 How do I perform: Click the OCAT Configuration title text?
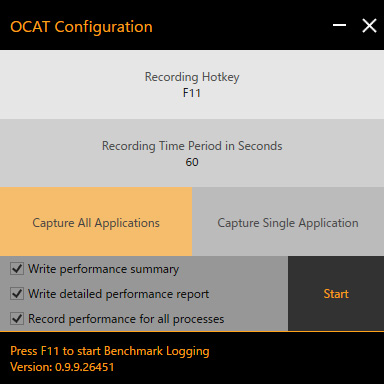(81, 27)
